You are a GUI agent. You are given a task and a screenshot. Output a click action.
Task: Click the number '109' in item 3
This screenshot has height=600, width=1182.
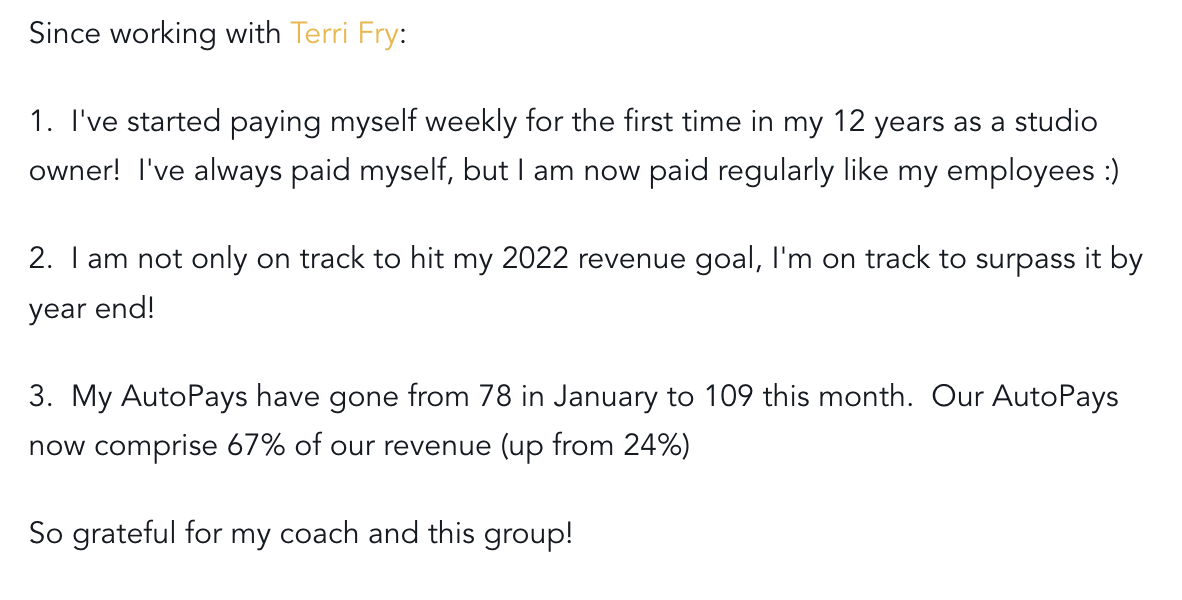click(x=728, y=396)
